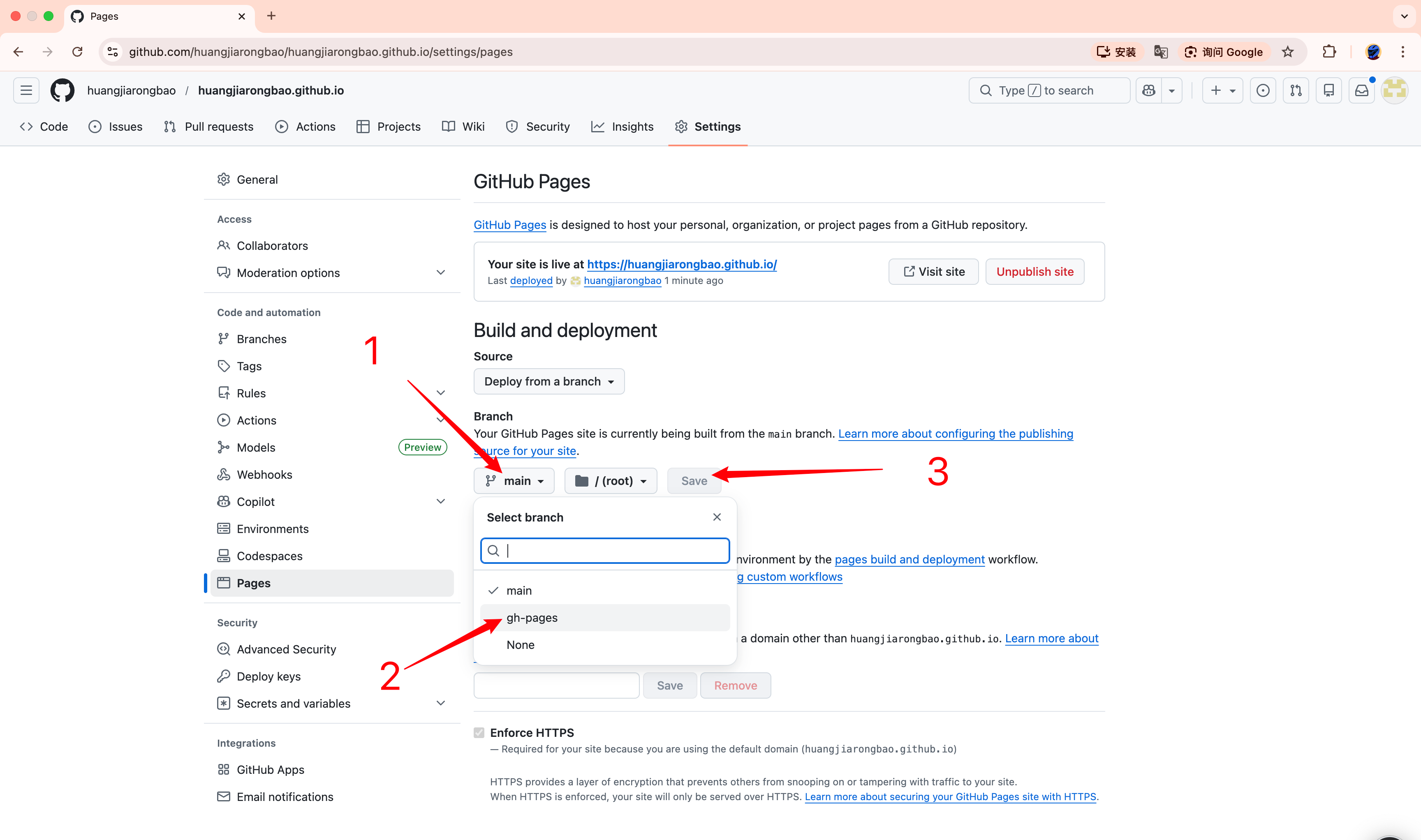Open Chrome's three-dot menu
1421x840 pixels.
1403,52
